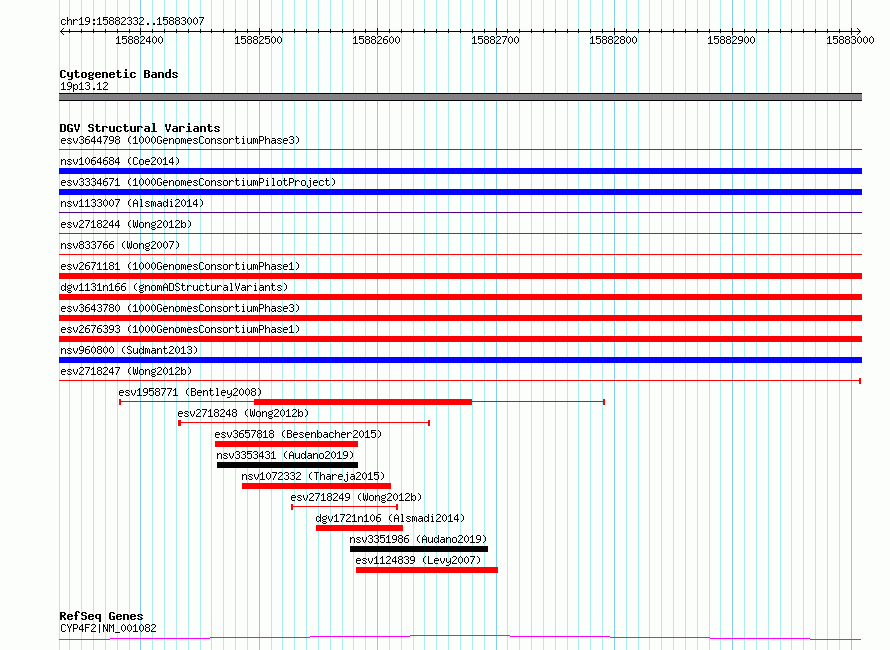The image size is (890, 650).
Task: Click ruler position 15883000
Action: [850, 40]
